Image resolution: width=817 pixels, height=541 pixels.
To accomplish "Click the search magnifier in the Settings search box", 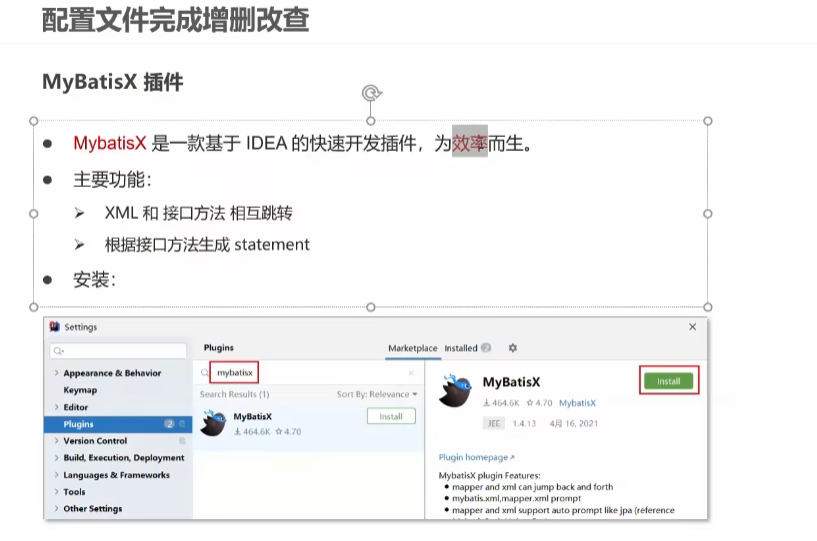I will [x=58, y=351].
